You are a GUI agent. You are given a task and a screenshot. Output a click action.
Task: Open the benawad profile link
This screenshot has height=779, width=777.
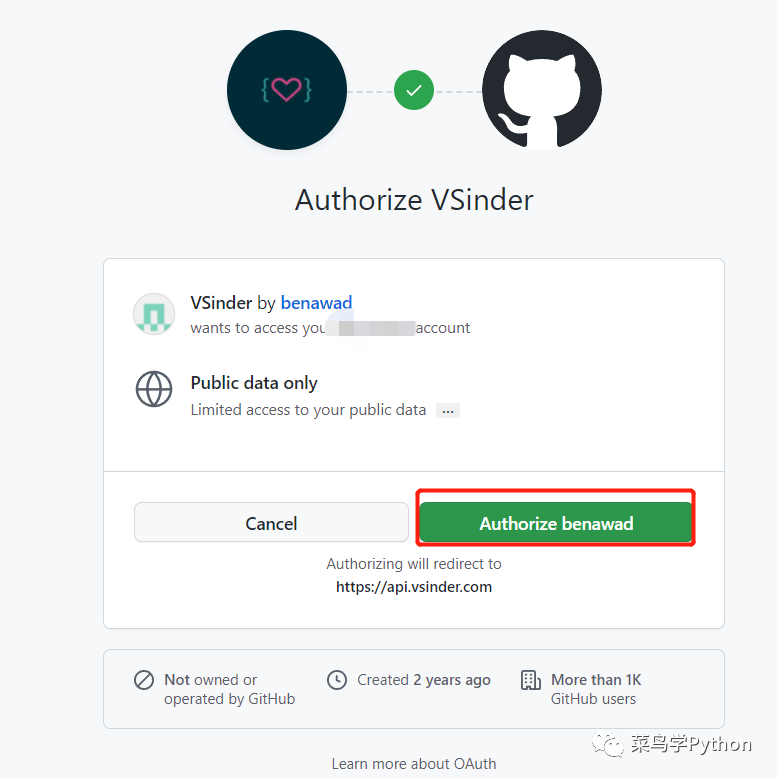pyautogui.click(x=316, y=303)
